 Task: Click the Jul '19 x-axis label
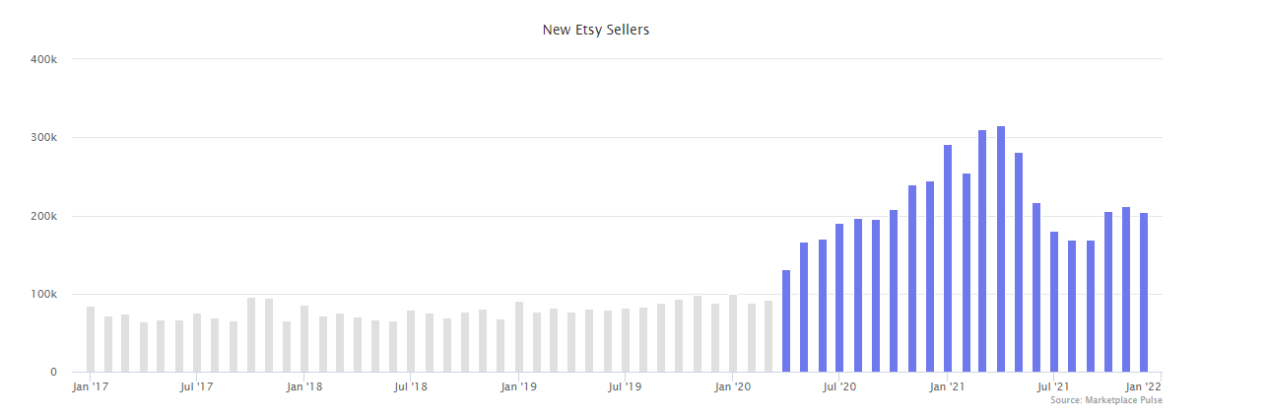click(x=625, y=385)
